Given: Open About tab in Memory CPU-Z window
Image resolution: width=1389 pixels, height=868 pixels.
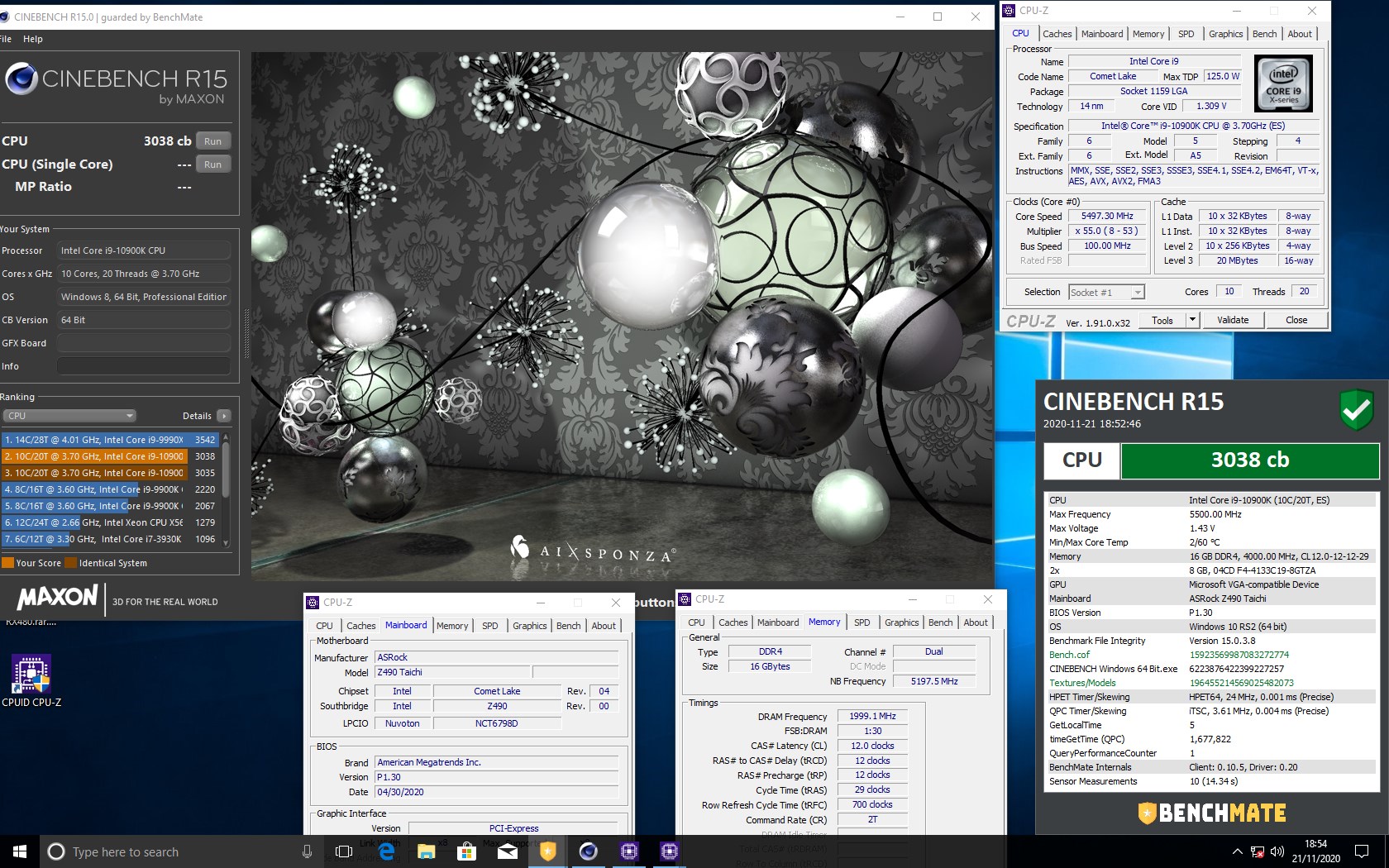Looking at the screenshot, I should tap(976, 622).
